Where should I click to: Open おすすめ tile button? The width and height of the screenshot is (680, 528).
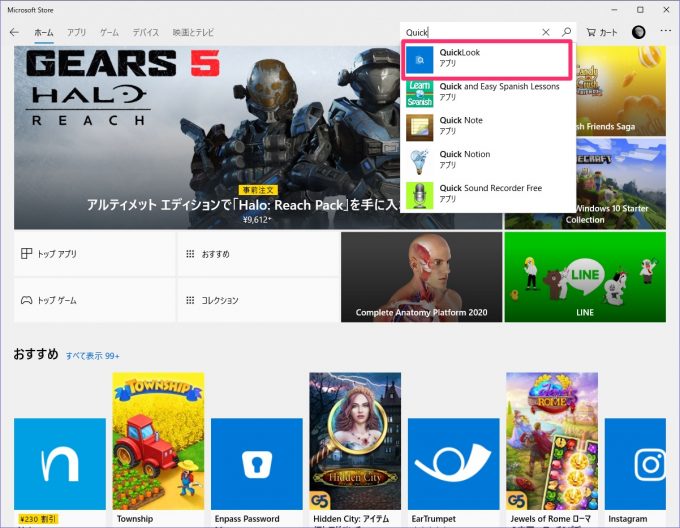point(258,254)
